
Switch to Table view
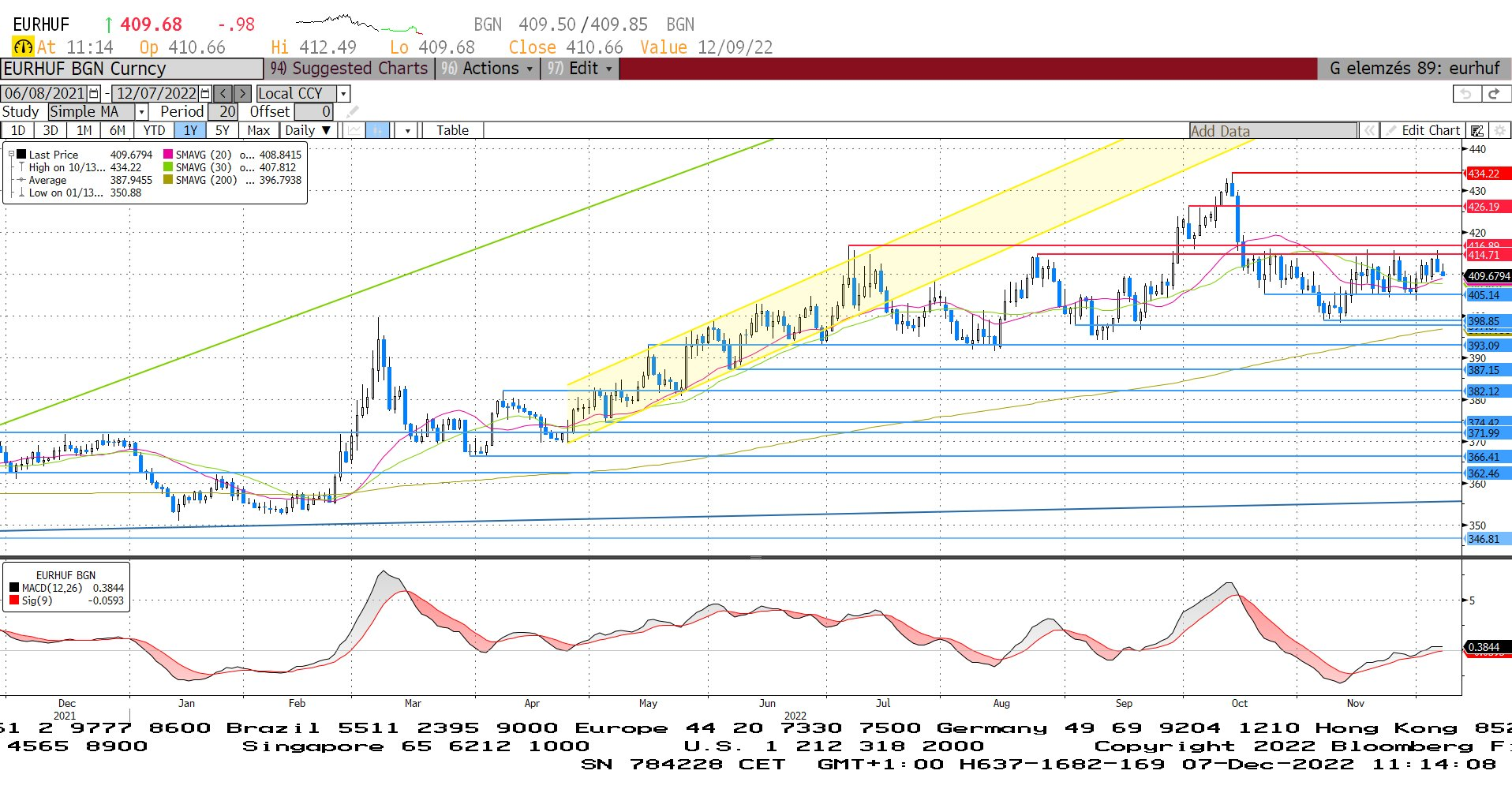click(x=452, y=130)
